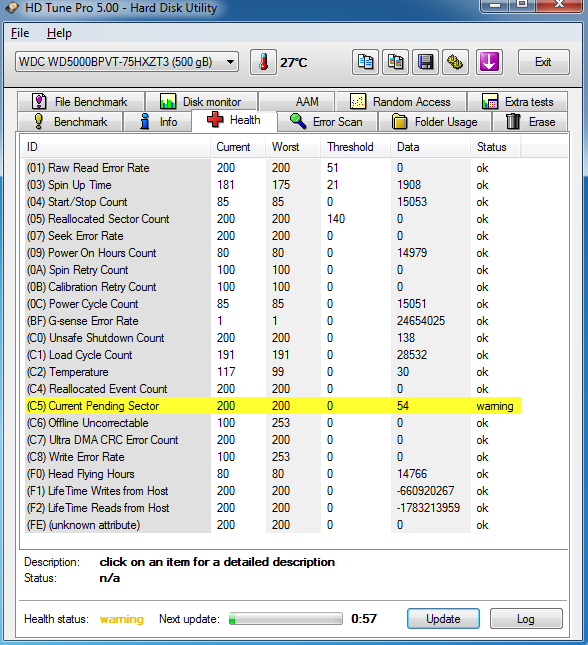This screenshot has width=588, height=645.
Task: Switch to the File Benchmark tab
Action: [x=81, y=102]
